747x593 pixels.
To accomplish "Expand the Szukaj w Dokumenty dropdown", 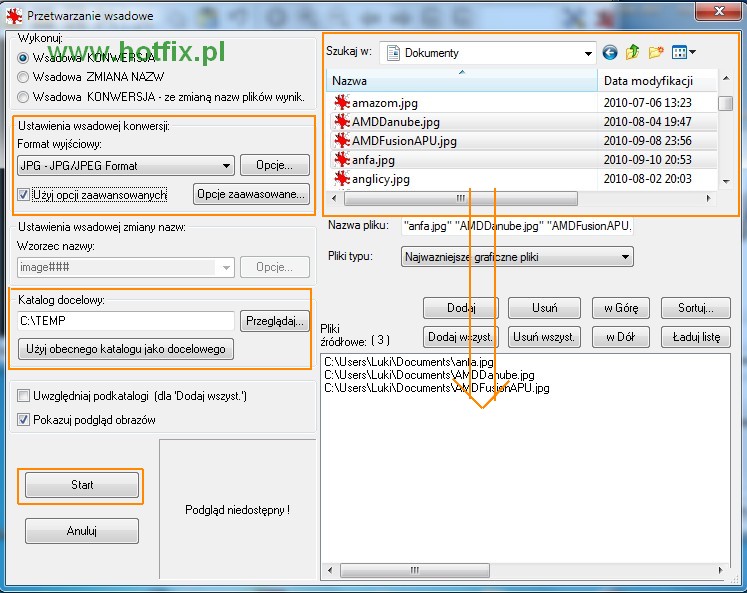I will click(x=587, y=53).
